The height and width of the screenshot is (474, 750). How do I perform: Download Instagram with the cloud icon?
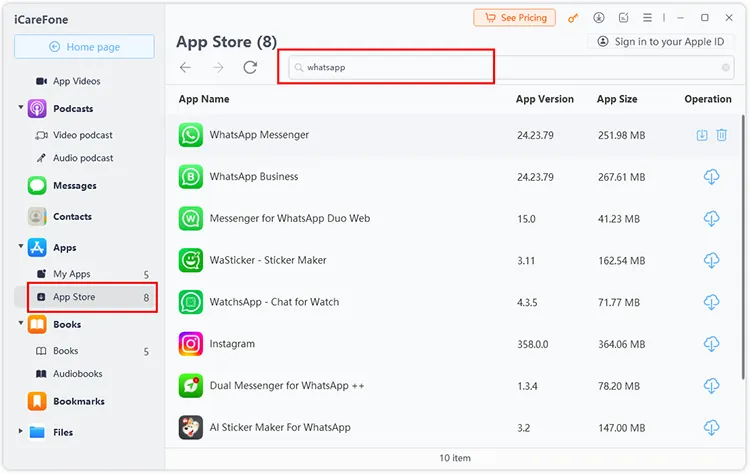click(x=711, y=344)
